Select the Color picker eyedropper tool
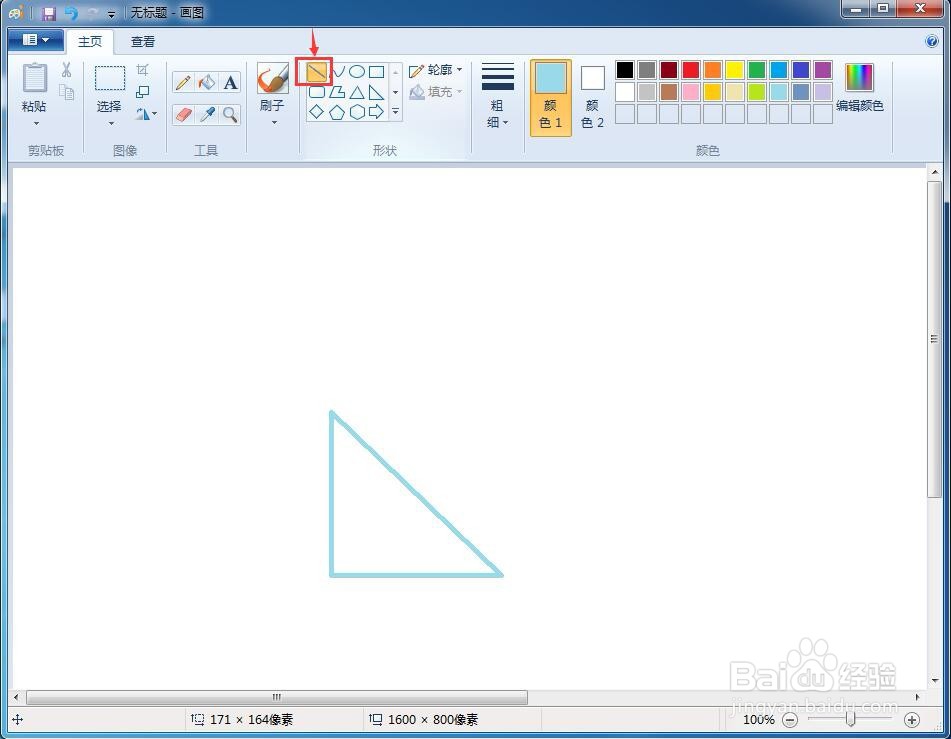Image resolution: width=951 pixels, height=739 pixels. coord(207,114)
